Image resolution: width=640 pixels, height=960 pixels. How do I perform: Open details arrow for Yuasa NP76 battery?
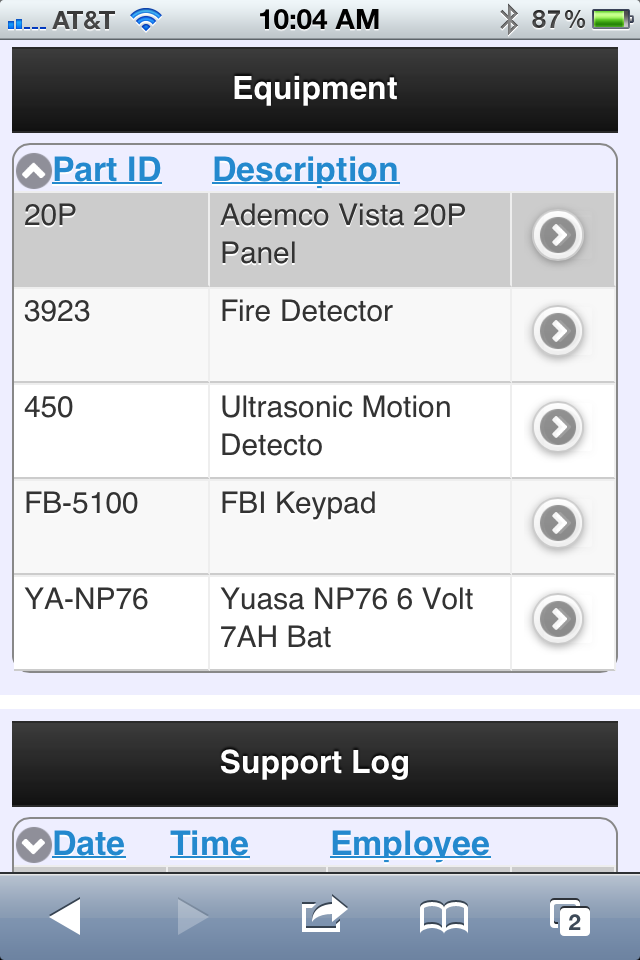(558, 619)
